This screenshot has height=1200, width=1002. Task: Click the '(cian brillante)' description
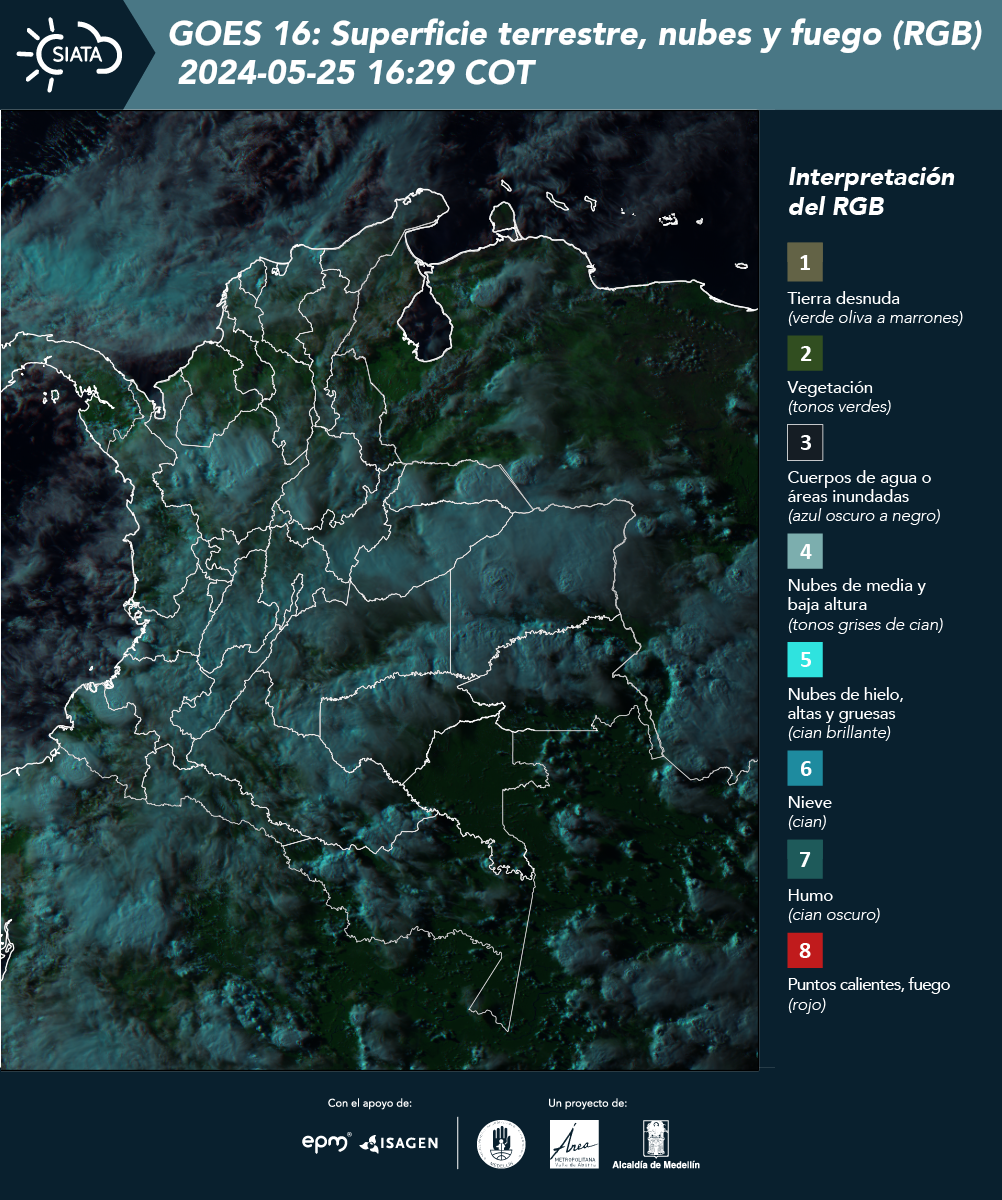pyautogui.click(x=839, y=732)
